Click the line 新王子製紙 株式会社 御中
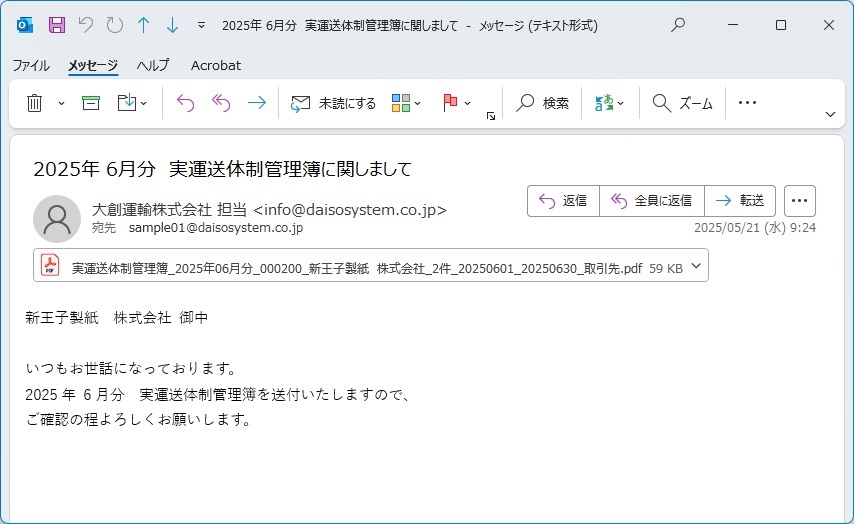This screenshot has height=524, width=854. [x=117, y=318]
